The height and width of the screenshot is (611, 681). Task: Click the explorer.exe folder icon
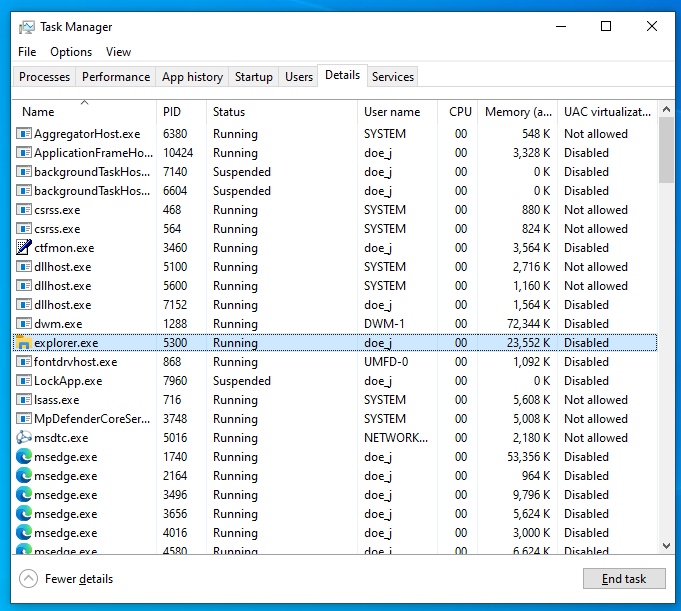tap(23, 343)
